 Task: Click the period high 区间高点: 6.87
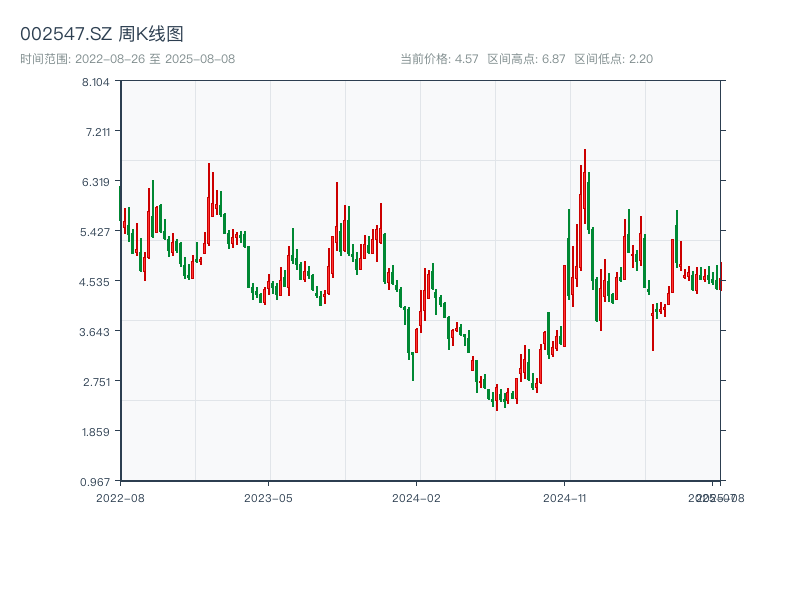tap(527, 59)
